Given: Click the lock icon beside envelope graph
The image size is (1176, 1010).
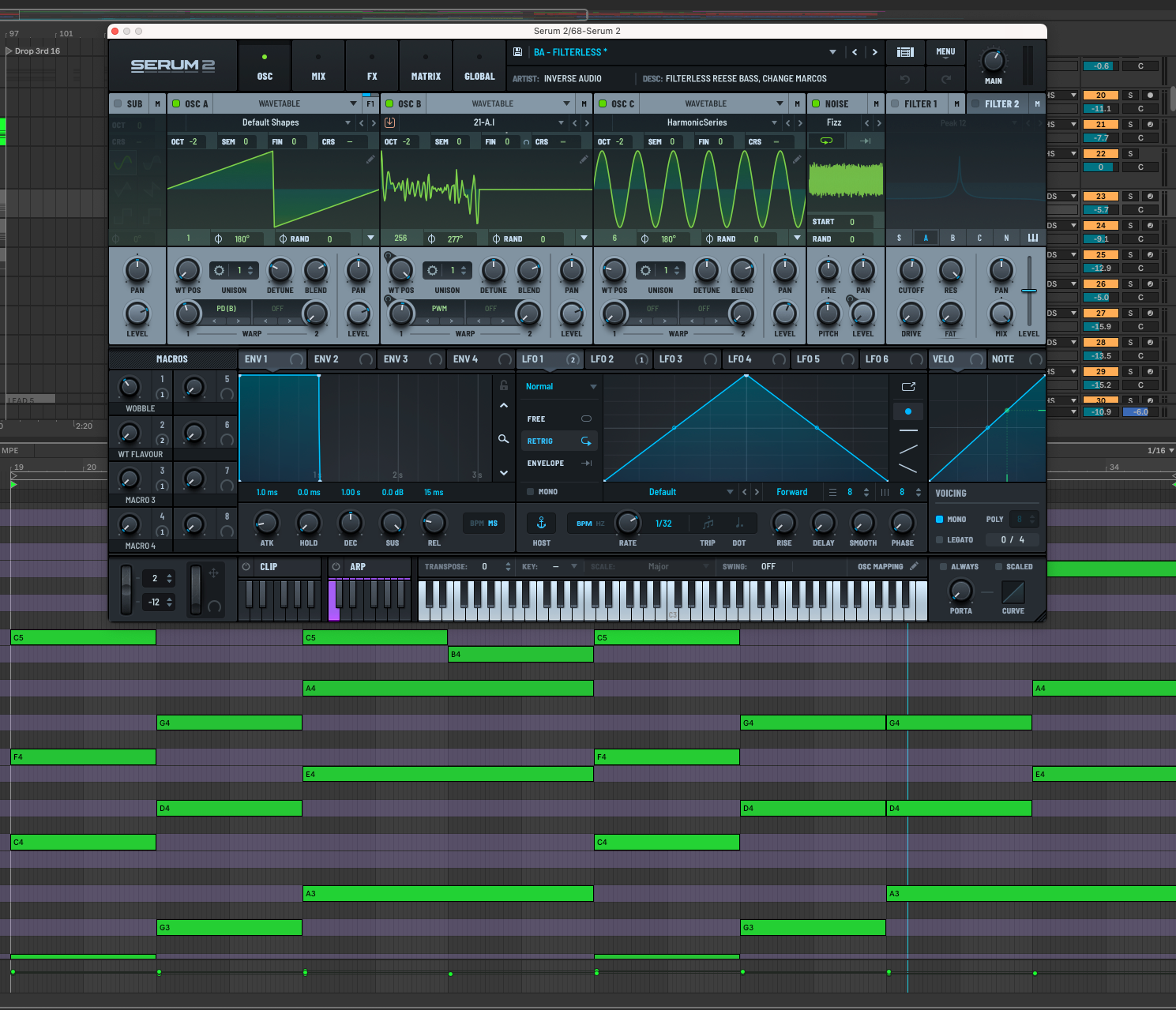Looking at the screenshot, I should pyautogui.click(x=503, y=385).
